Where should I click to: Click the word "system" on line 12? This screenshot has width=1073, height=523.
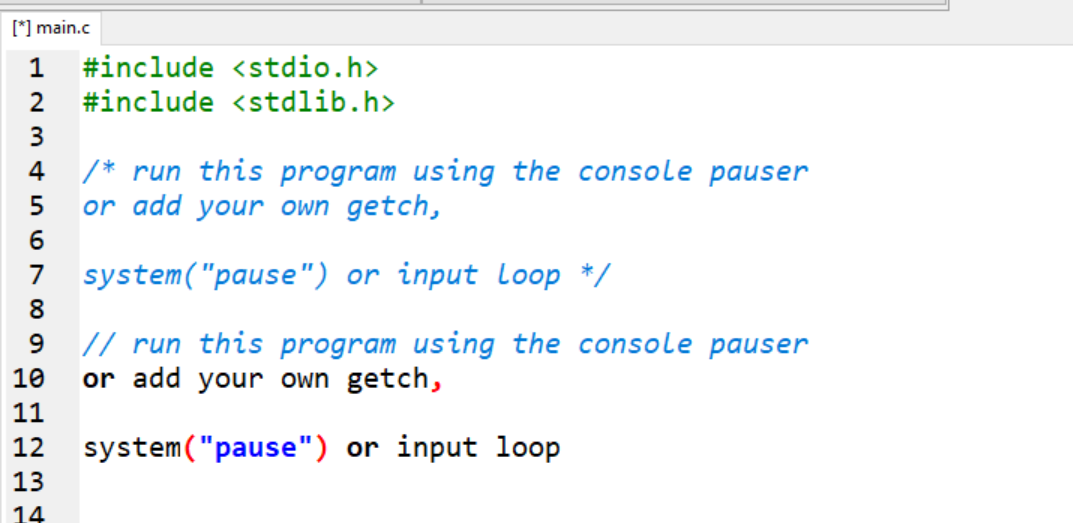(132, 449)
